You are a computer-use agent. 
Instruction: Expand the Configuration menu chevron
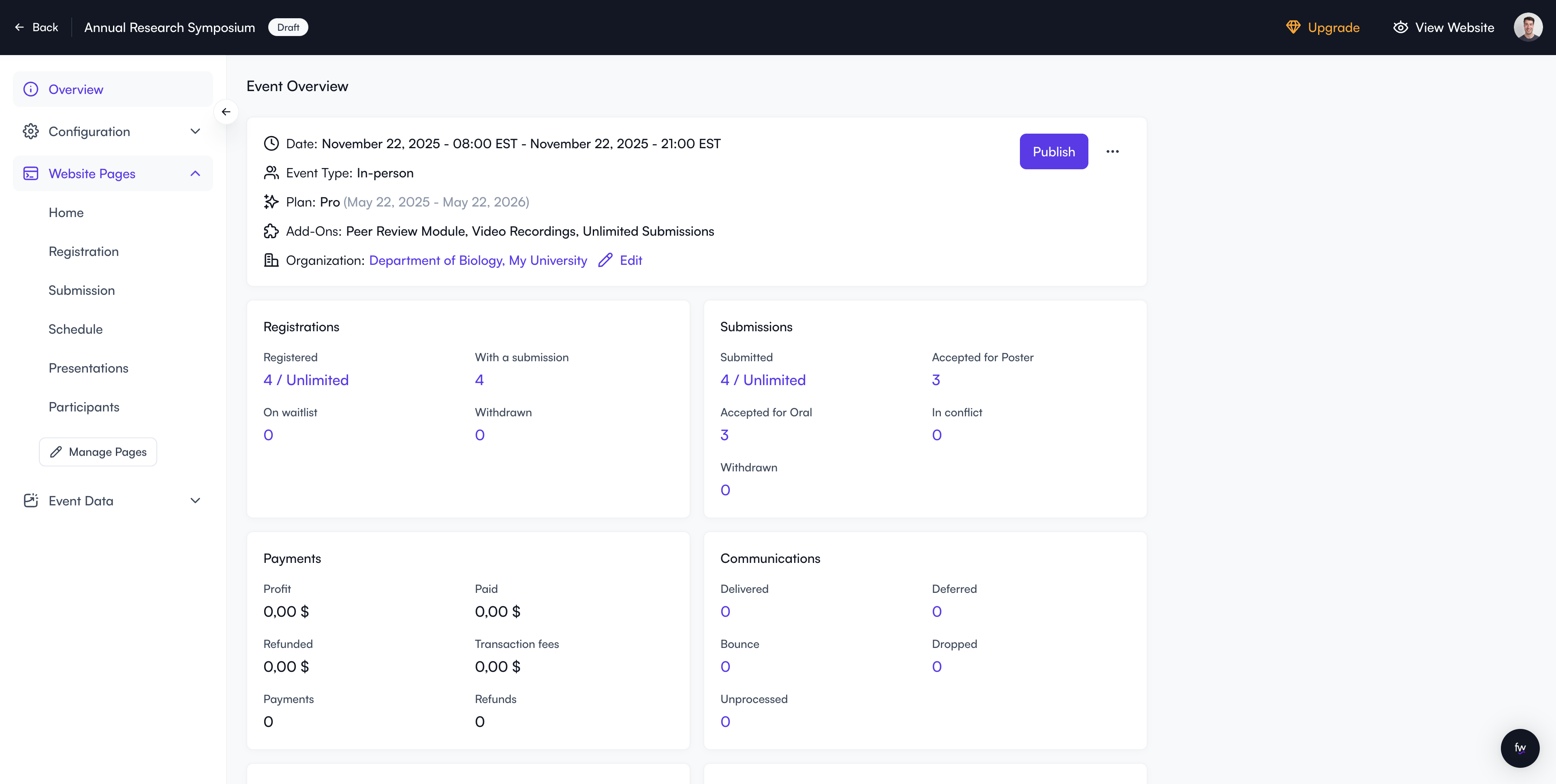[195, 132]
